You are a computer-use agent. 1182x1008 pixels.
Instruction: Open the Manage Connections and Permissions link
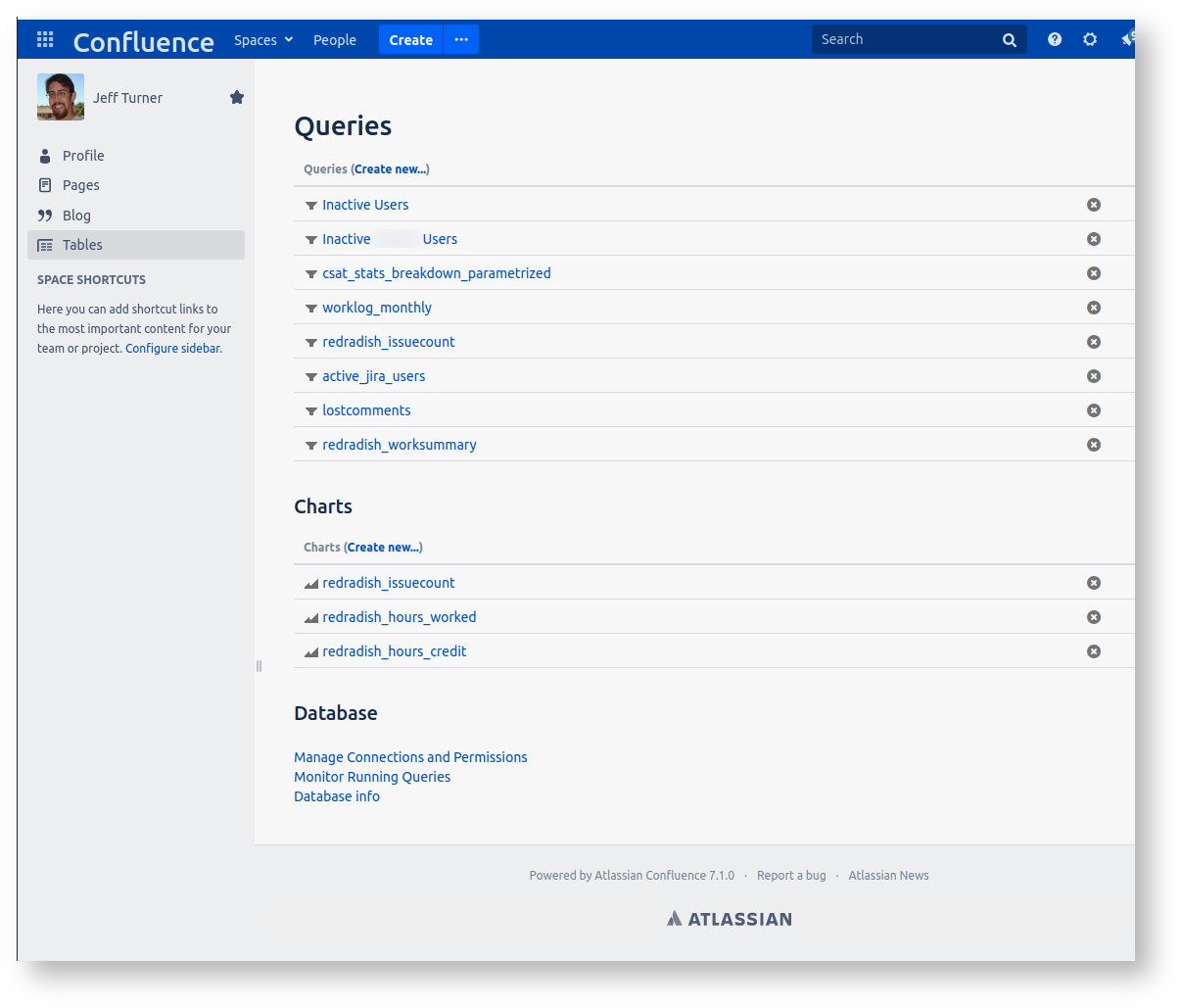click(410, 757)
